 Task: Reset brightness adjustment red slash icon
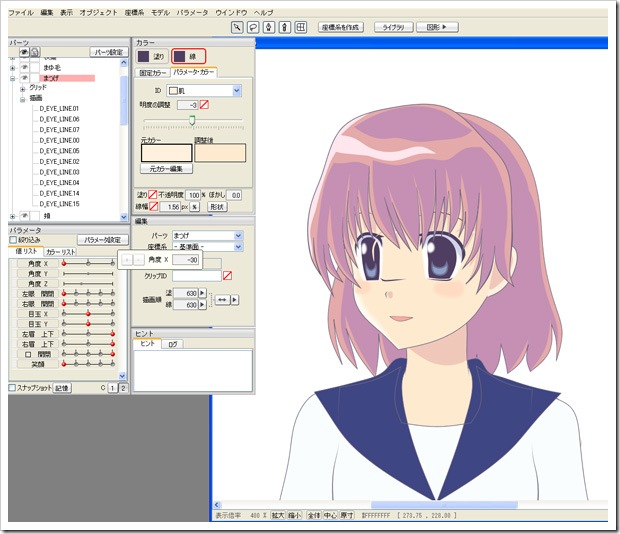204,105
